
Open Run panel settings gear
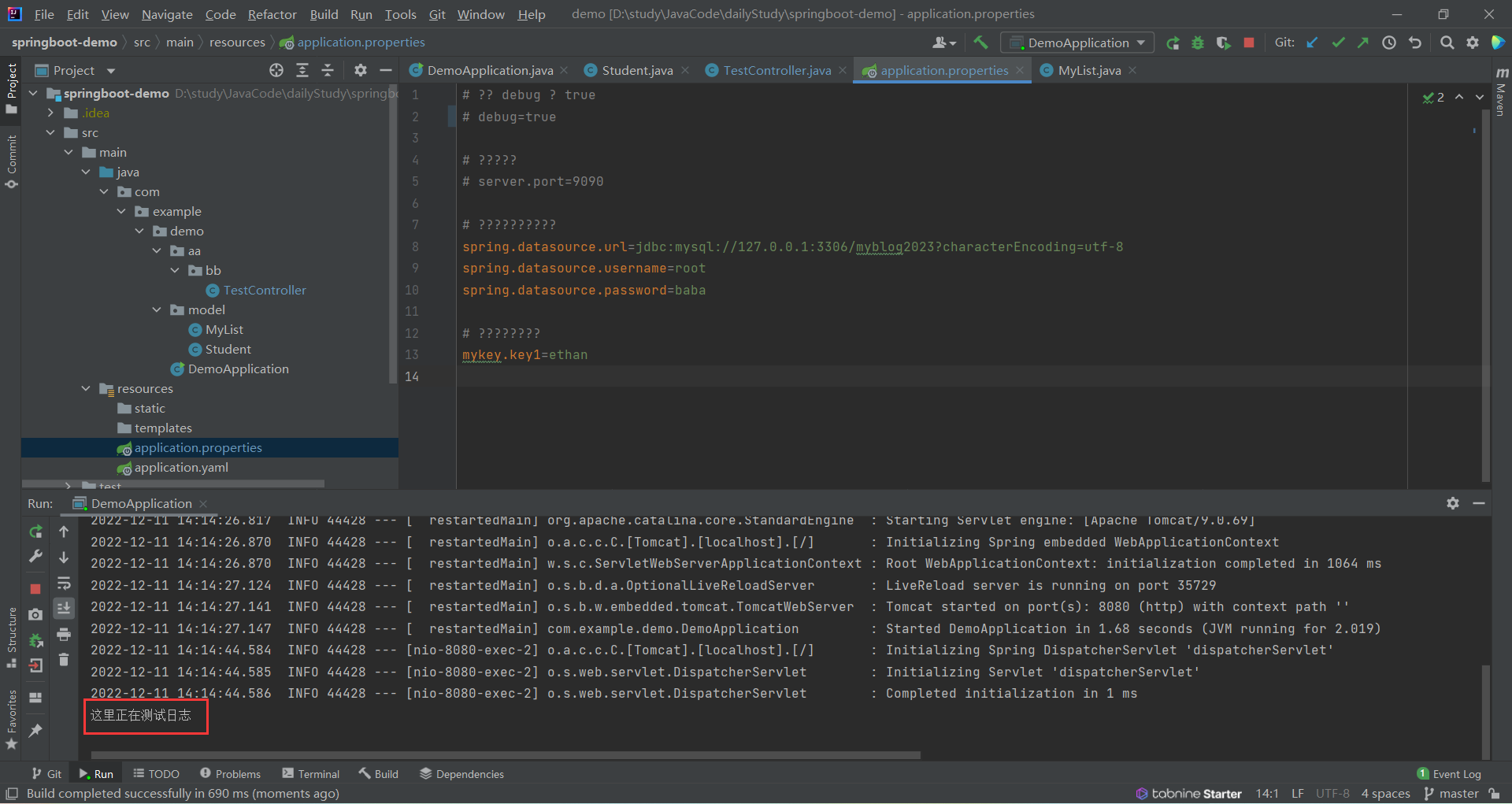[x=1453, y=503]
